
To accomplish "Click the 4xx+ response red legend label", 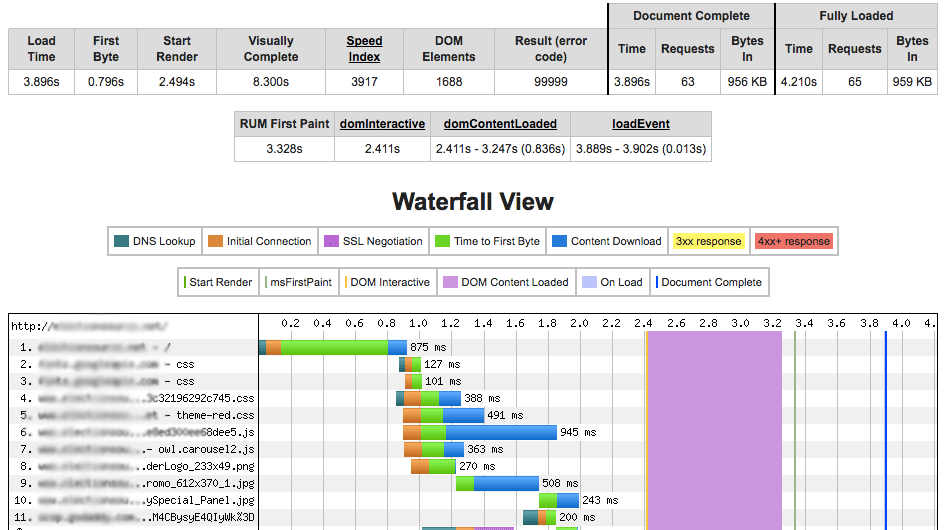I will 794,241.
